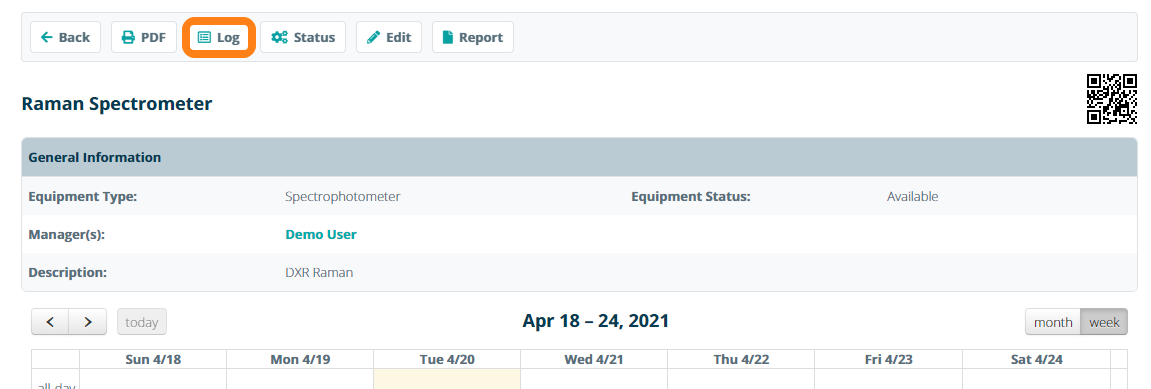This screenshot has height=389, width=1151.
Task: Select the Sun 4/18 day header
Action: click(153, 359)
